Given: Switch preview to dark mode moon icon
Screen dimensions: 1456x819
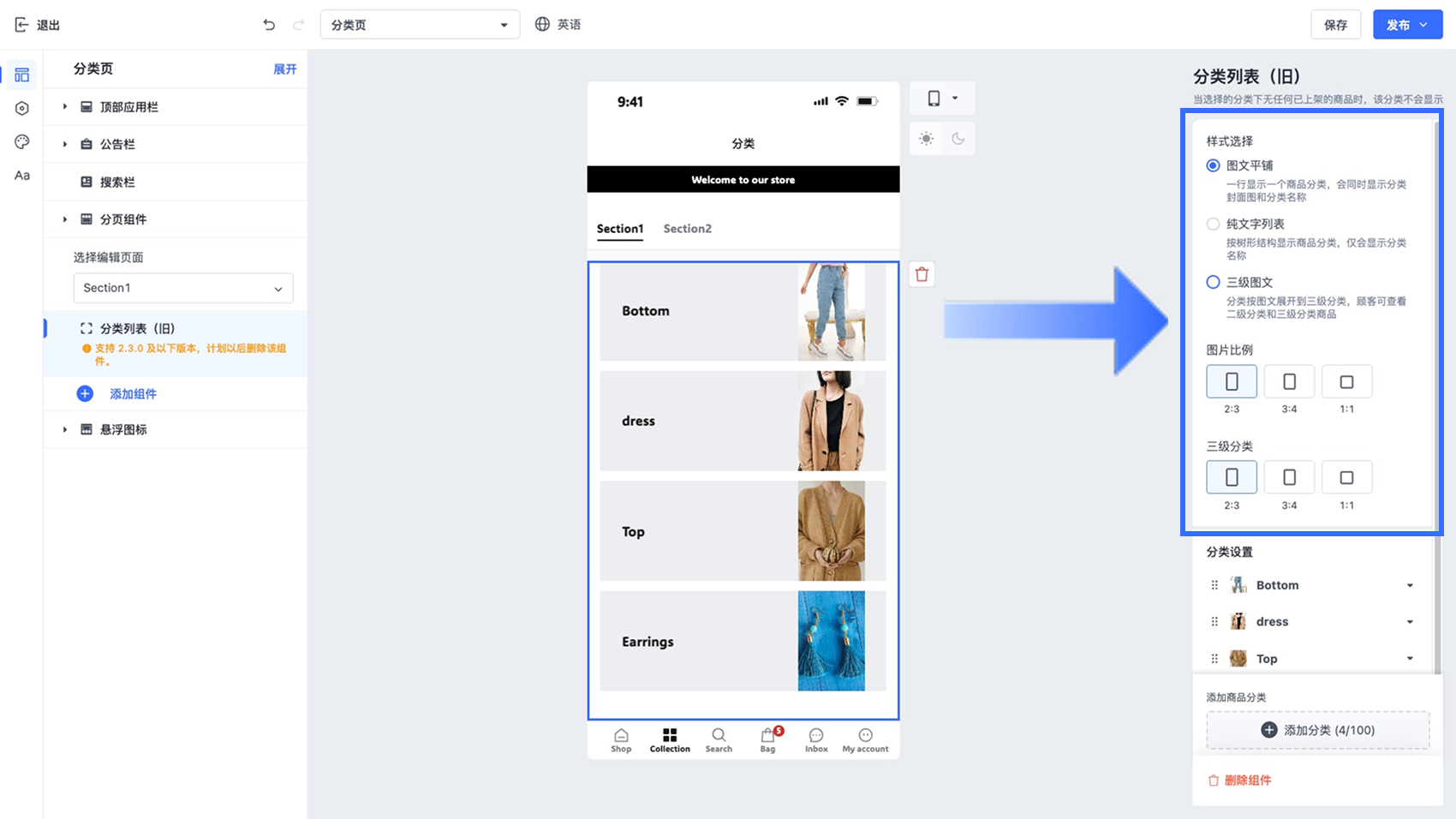Looking at the screenshot, I should [958, 139].
